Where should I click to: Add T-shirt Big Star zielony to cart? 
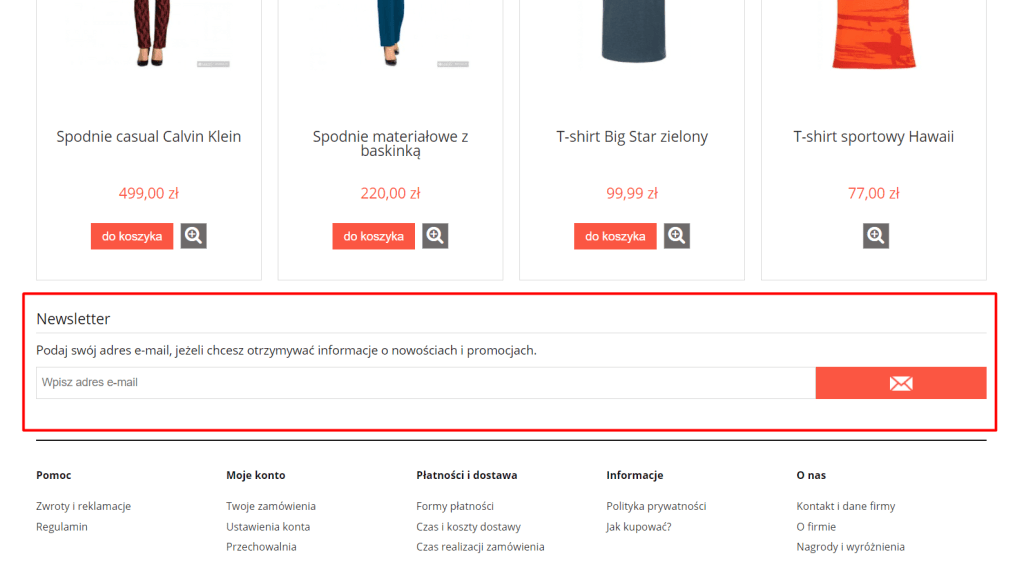[615, 236]
